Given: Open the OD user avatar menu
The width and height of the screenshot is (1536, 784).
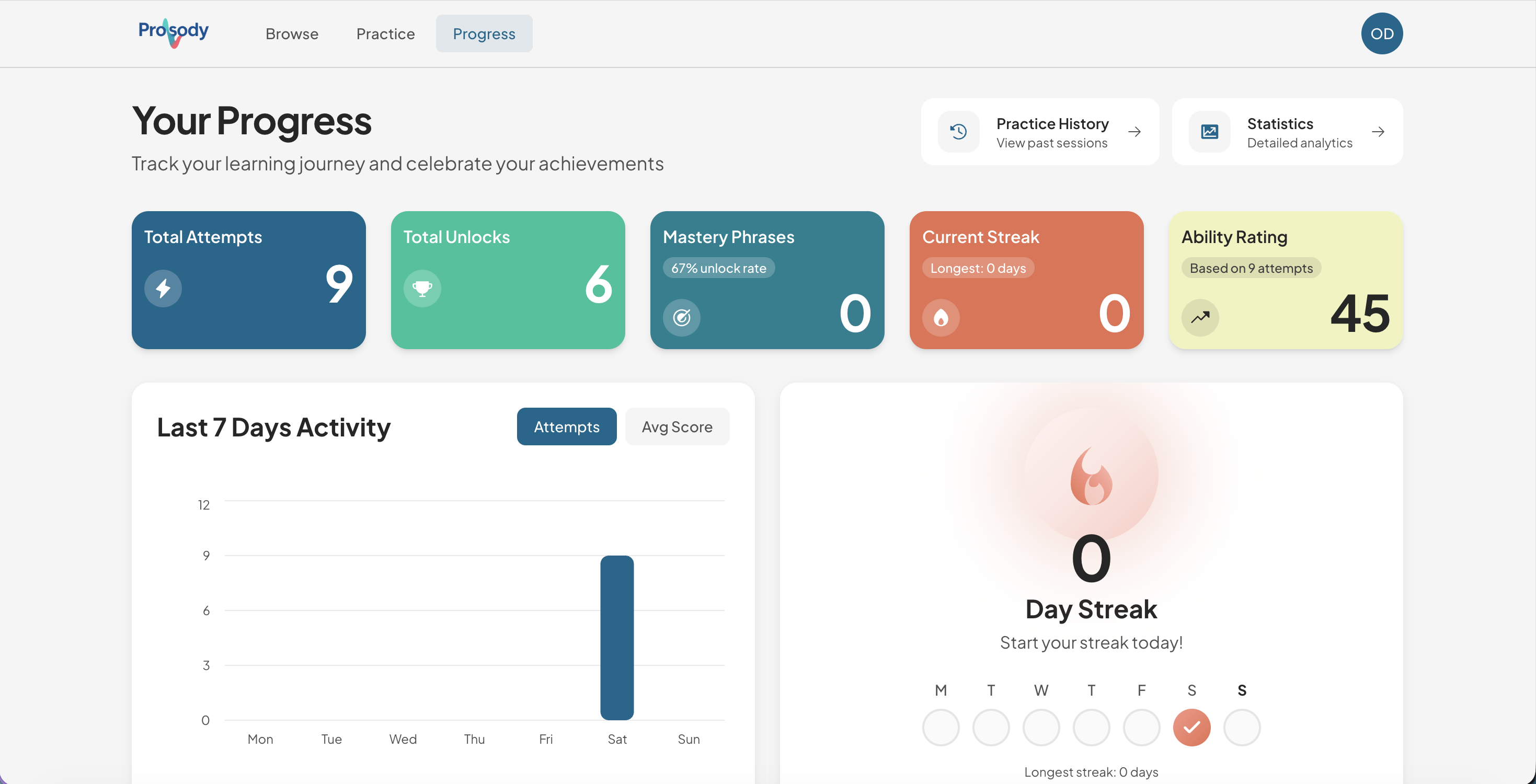Looking at the screenshot, I should point(1382,34).
